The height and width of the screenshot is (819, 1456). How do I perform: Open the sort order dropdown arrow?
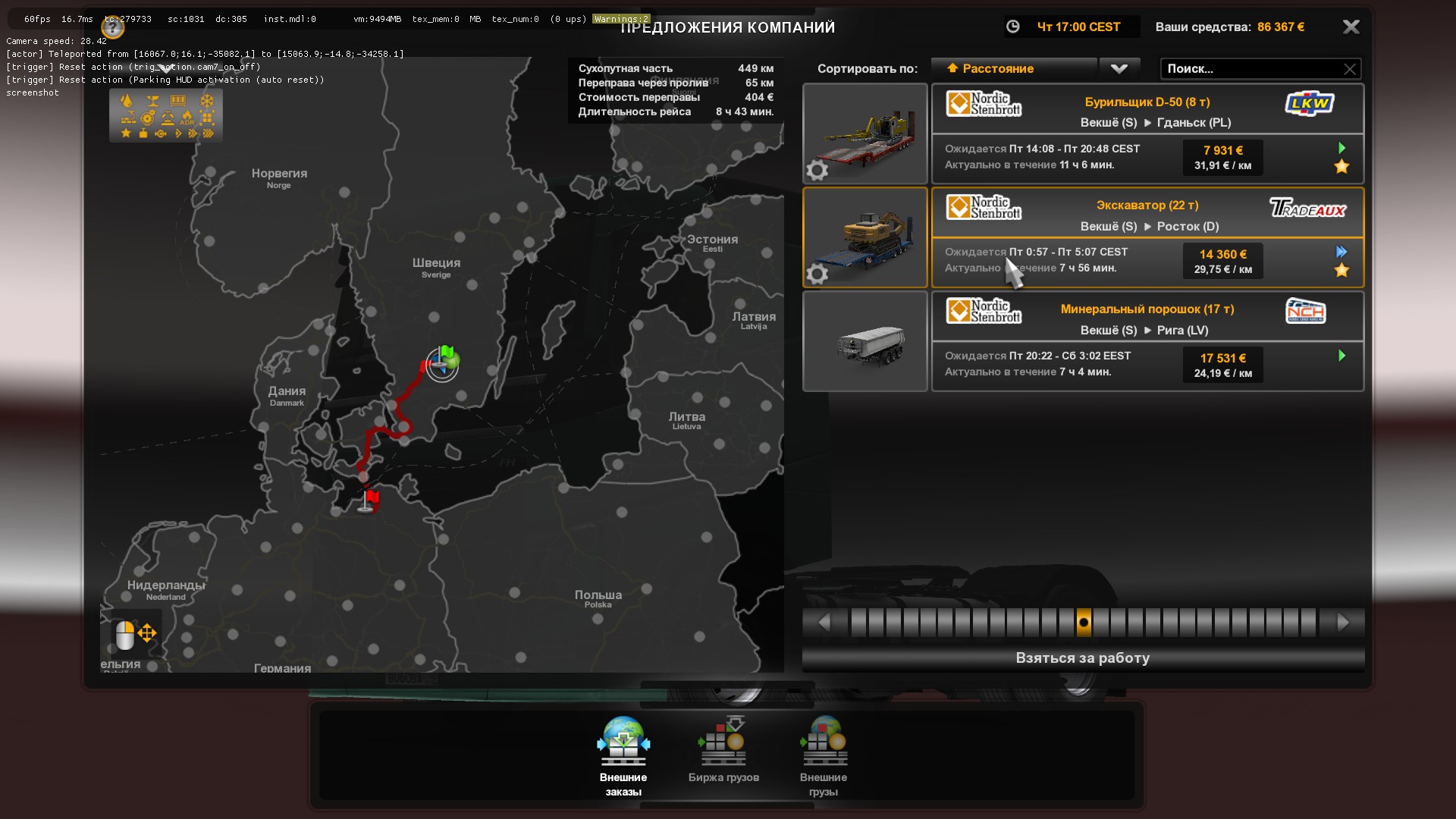(x=1119, y=68)
